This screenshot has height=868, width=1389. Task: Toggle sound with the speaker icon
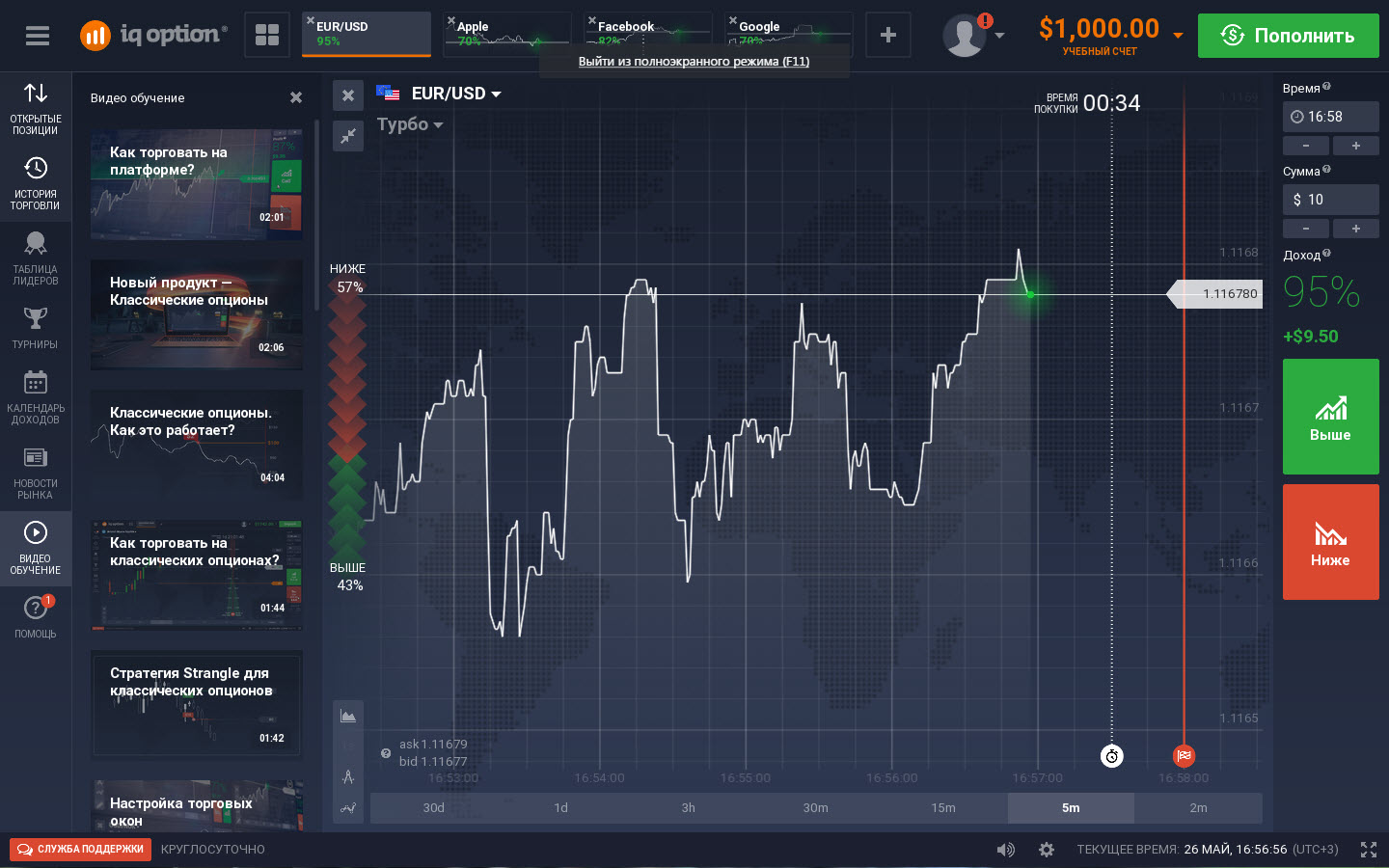coord(1005,850)
